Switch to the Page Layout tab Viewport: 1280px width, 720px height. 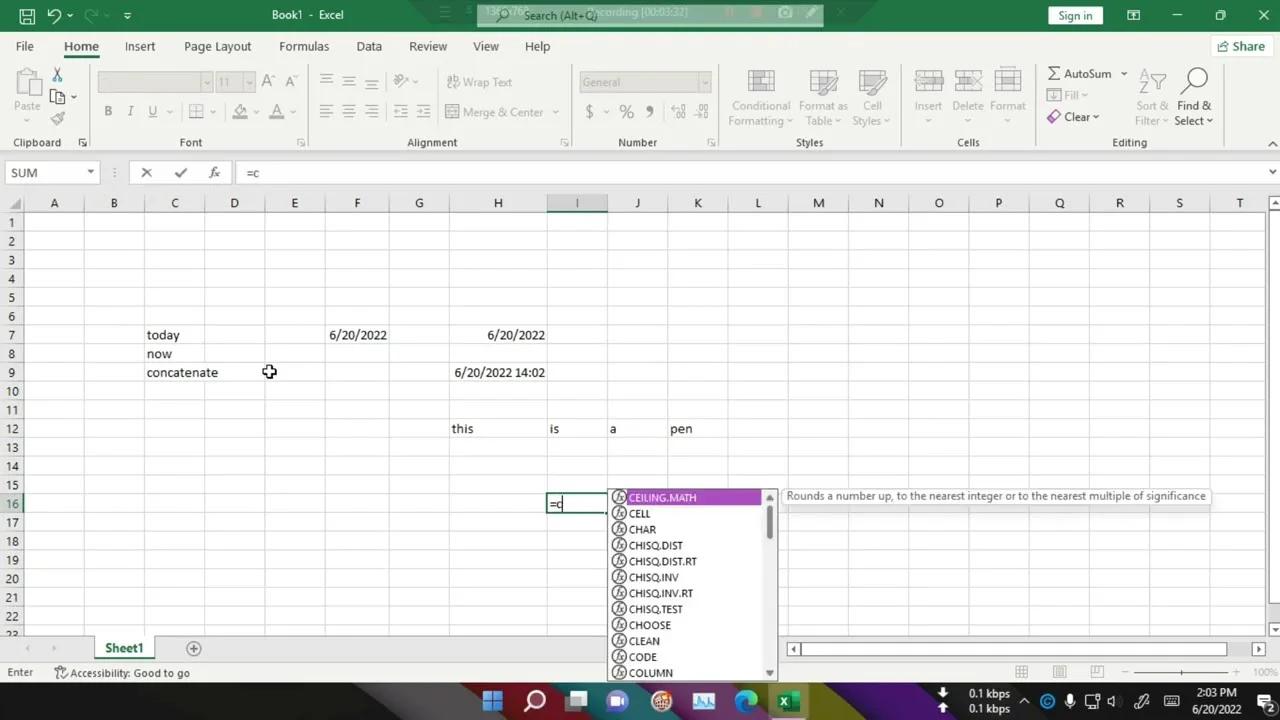(x=217, y=46)
